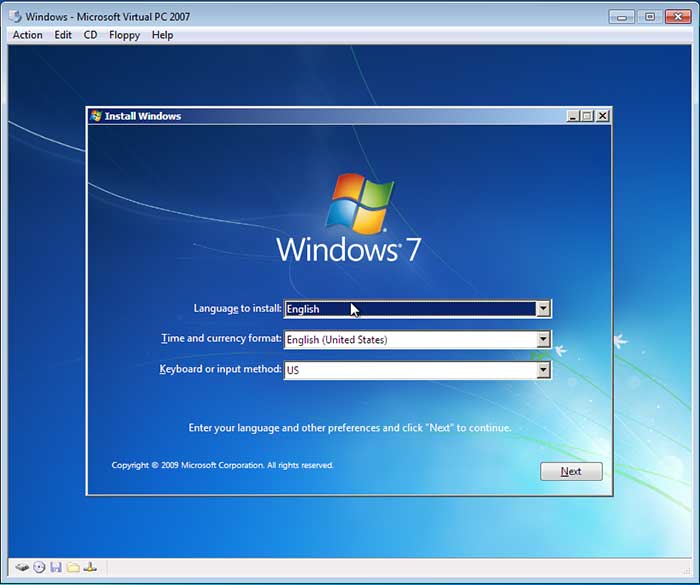Expand the Keyboard or input method arrow
Image resolution: width=700 pixels, height=585 pixels.
543,370
